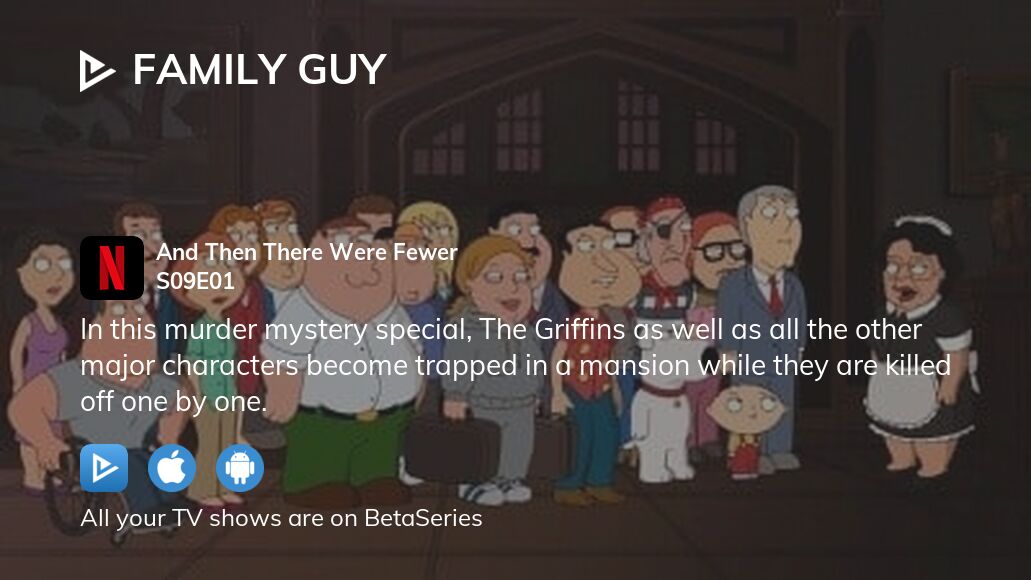Click the woman in the purple top
Screen dimensions: 1031x580
coord(41,329)
